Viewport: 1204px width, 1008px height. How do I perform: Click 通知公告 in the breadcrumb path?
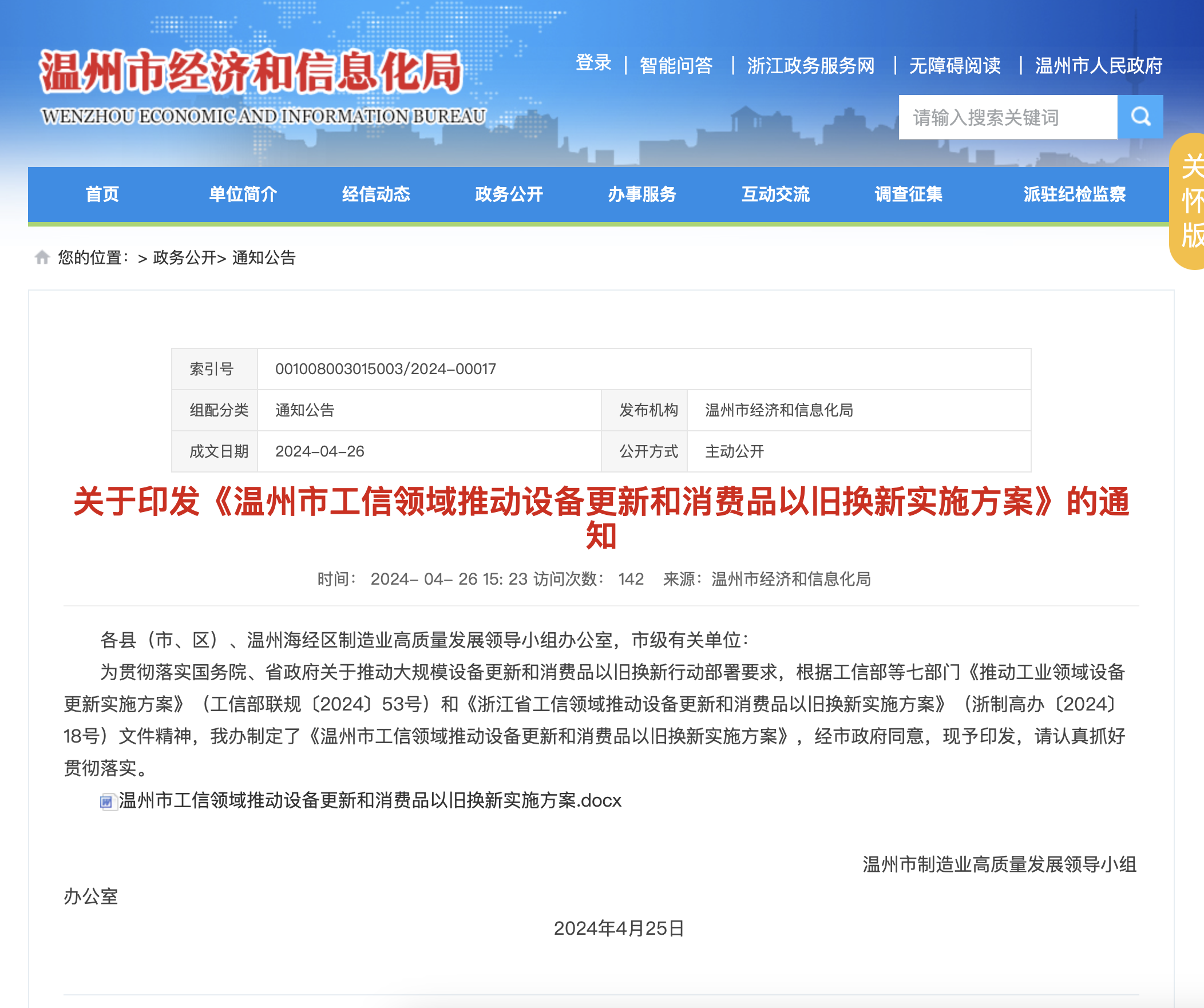coord(263,258)
